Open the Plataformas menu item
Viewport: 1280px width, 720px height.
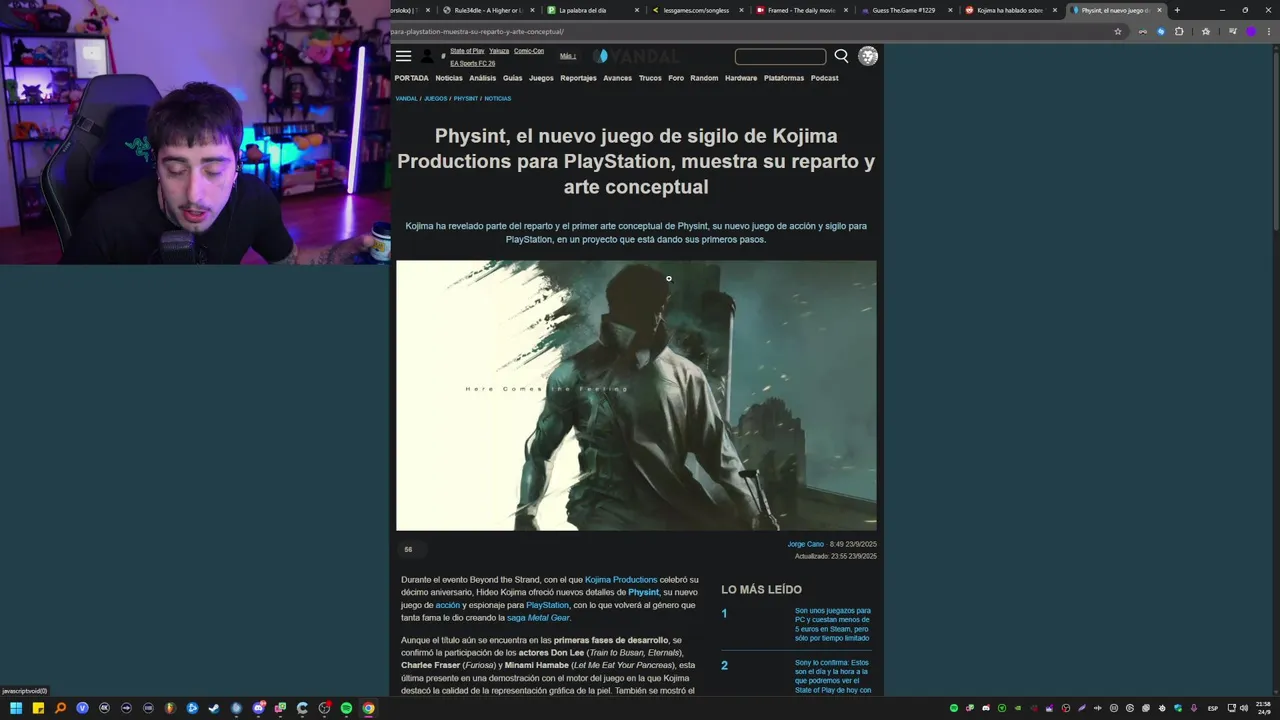[784, 78]
